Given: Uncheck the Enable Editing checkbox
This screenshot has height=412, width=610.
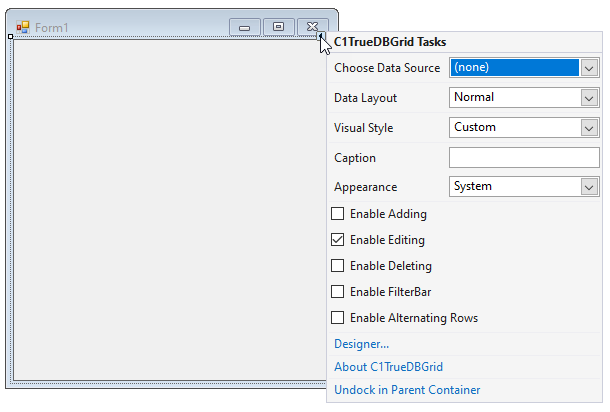Looking at the screenshot, I should point(338,240).
